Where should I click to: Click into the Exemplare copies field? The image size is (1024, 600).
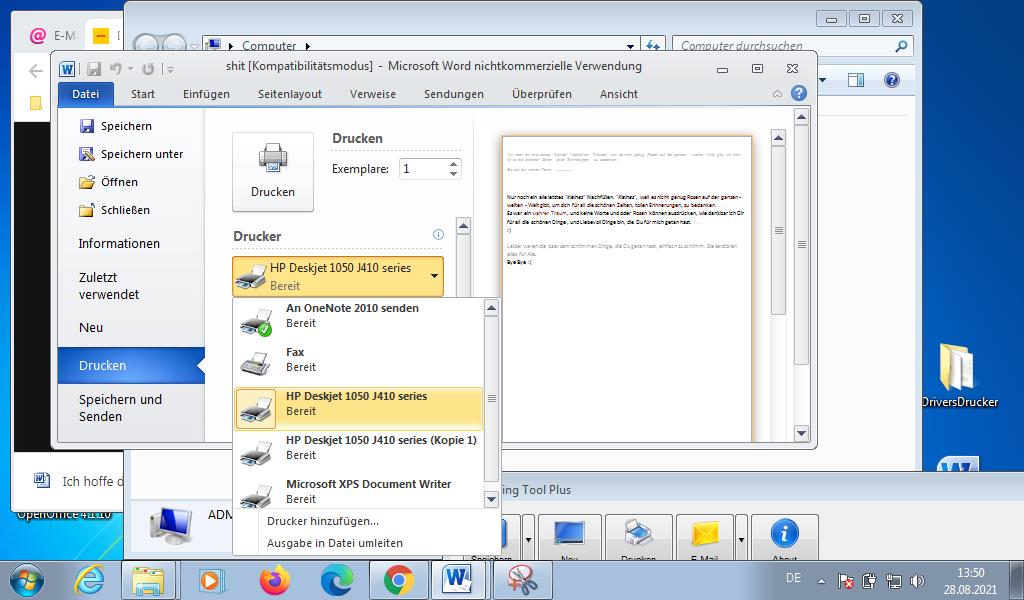click(423, 169)
